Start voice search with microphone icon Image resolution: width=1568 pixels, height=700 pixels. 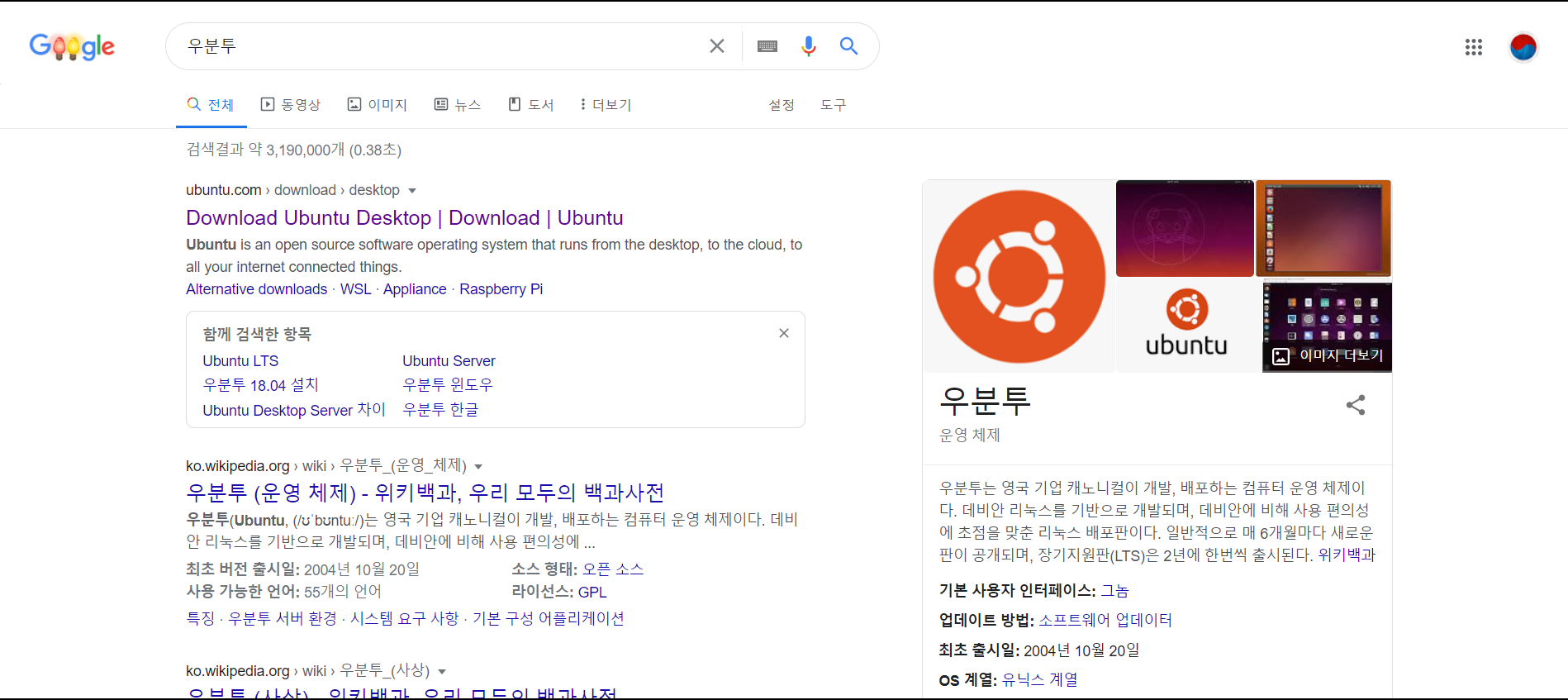pos(809,46)
